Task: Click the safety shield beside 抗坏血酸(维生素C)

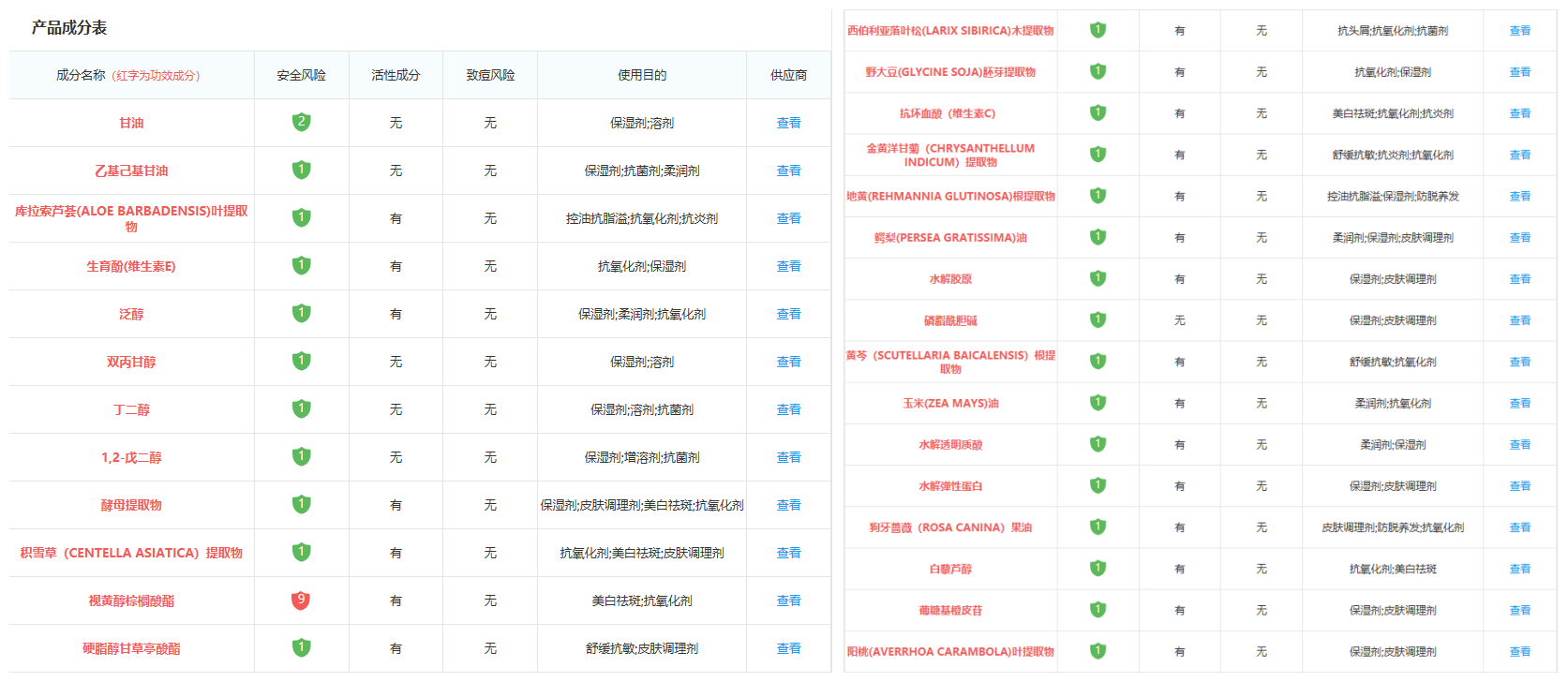Action: pos(1098,112)
